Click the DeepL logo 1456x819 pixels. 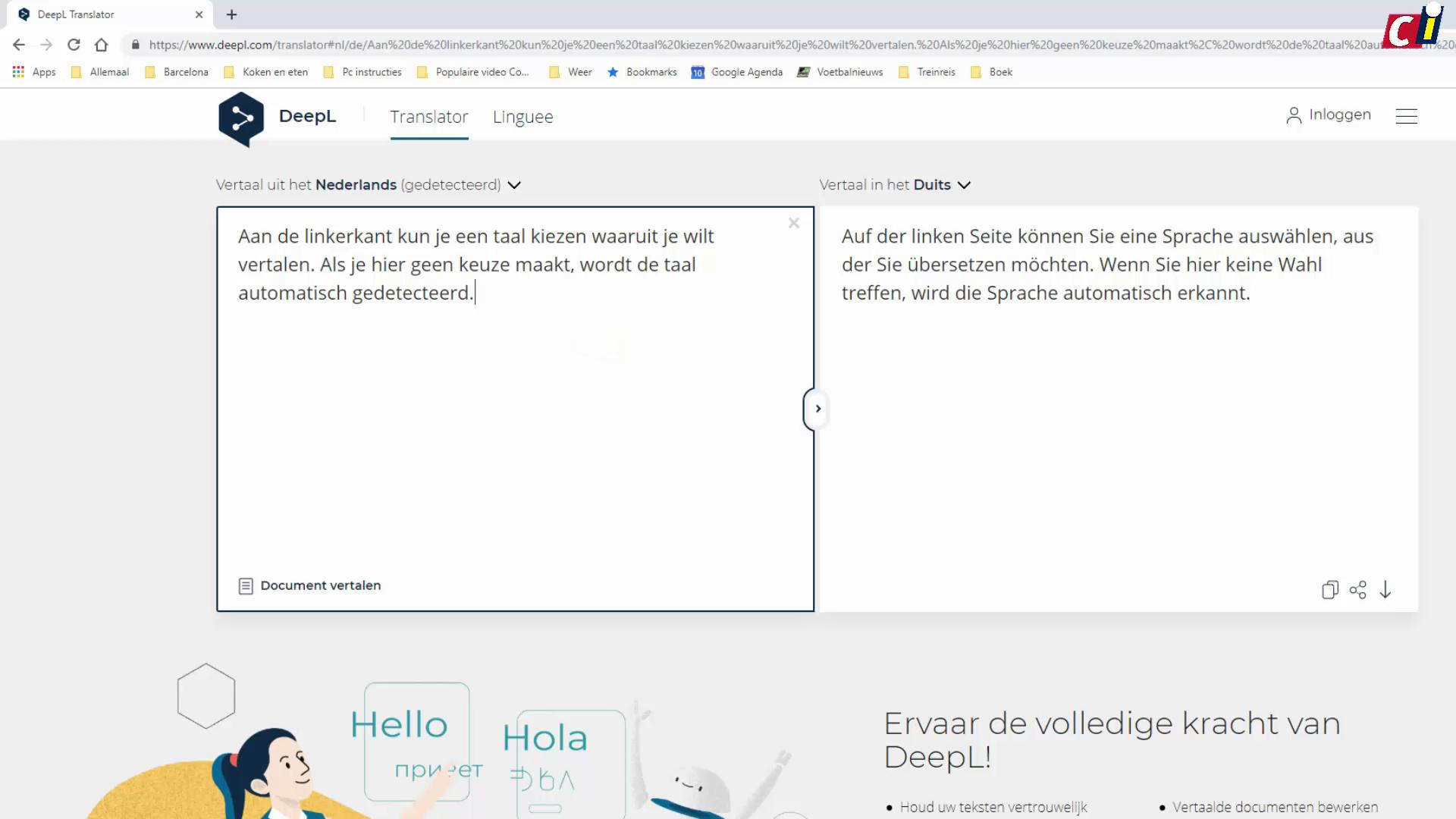pyautogui.click(x=241, y=118)
